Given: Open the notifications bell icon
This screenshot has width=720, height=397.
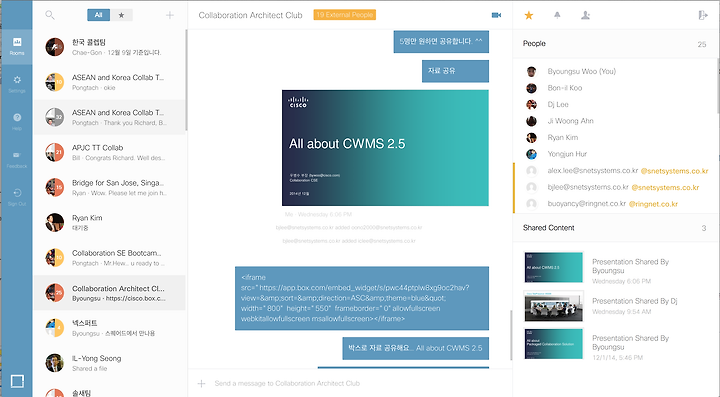Looking at the screenshot, I should (557, 15).
